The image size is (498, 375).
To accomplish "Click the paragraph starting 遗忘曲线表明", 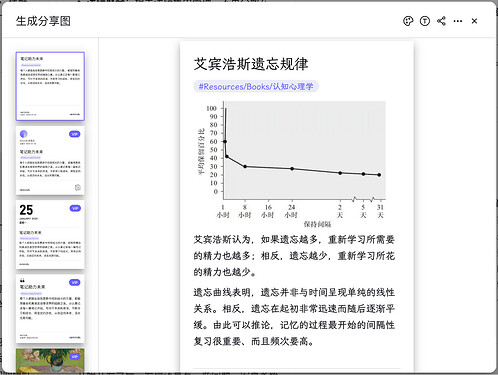I will click(x=294, y=317).
